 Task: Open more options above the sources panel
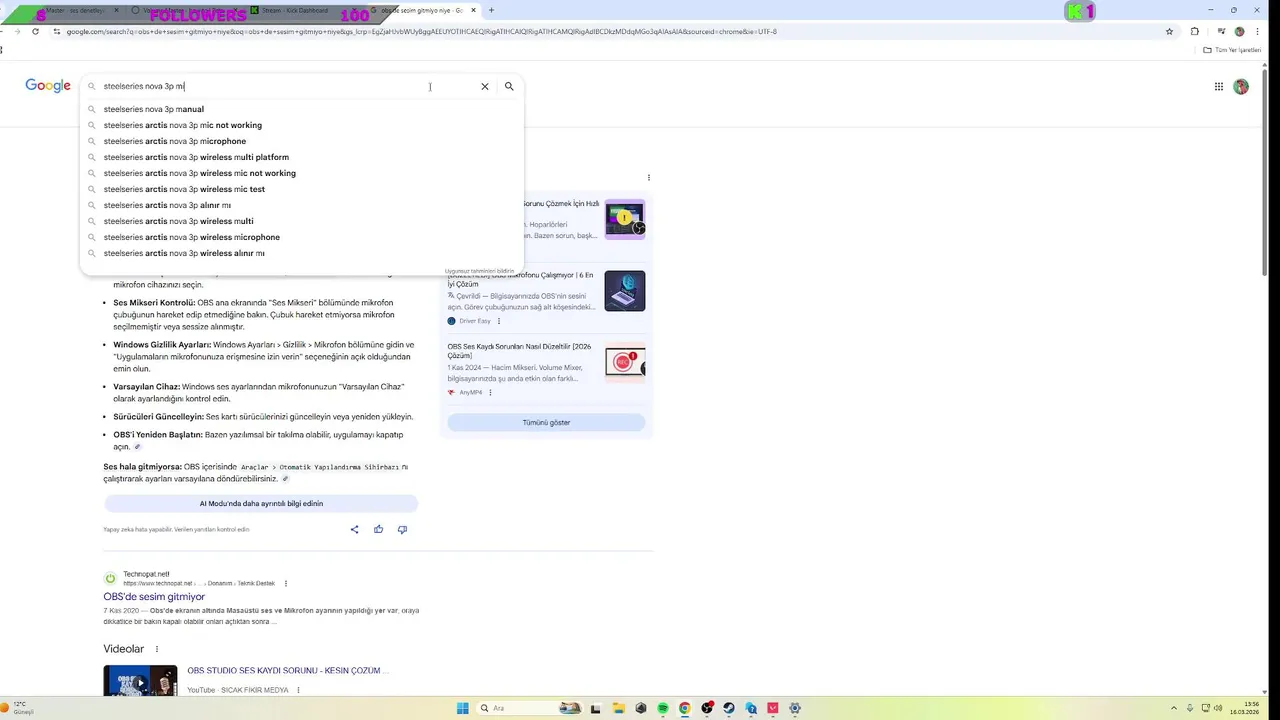pos(649,178)
